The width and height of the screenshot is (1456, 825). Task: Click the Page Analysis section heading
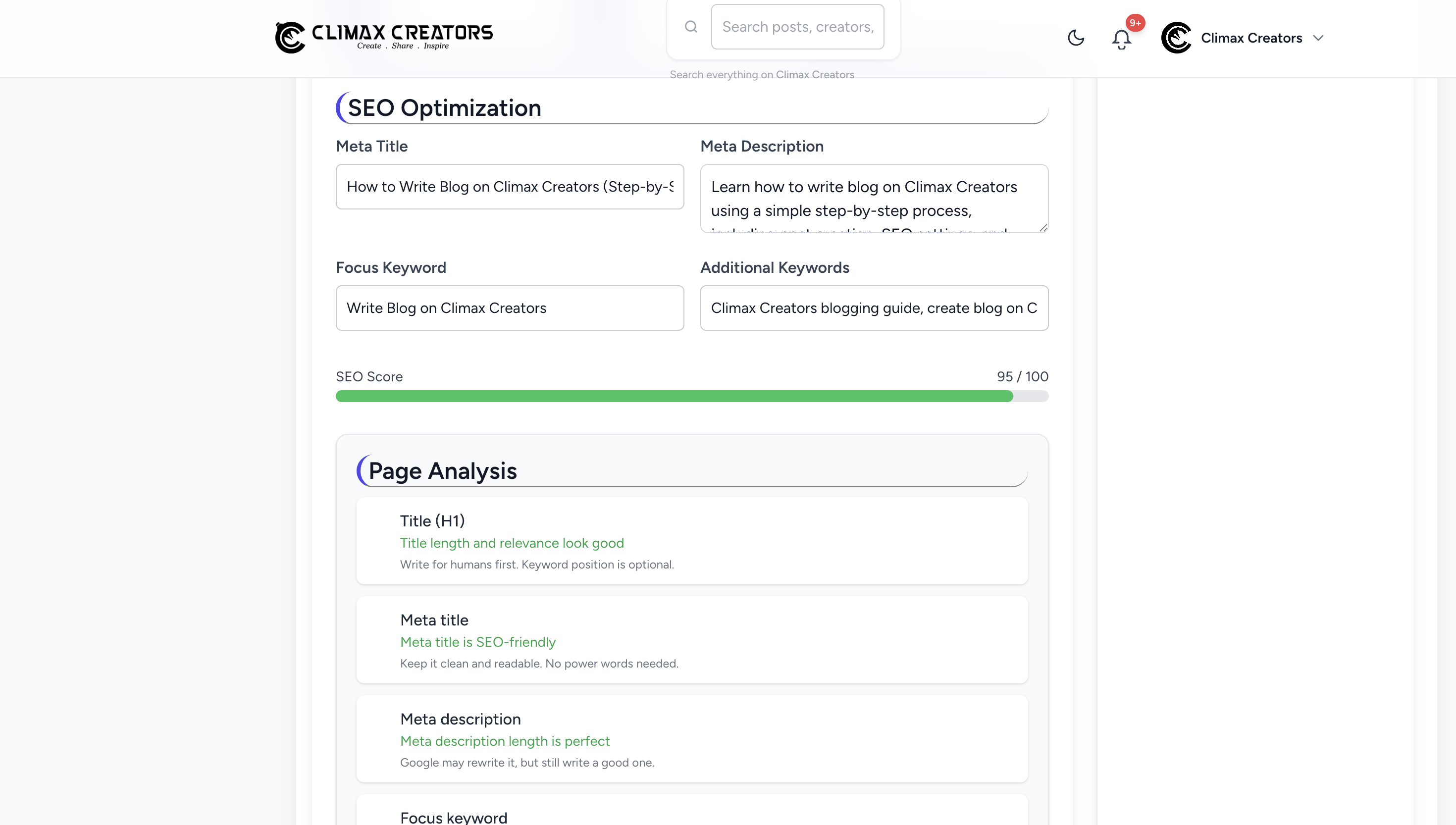[442, 471]
